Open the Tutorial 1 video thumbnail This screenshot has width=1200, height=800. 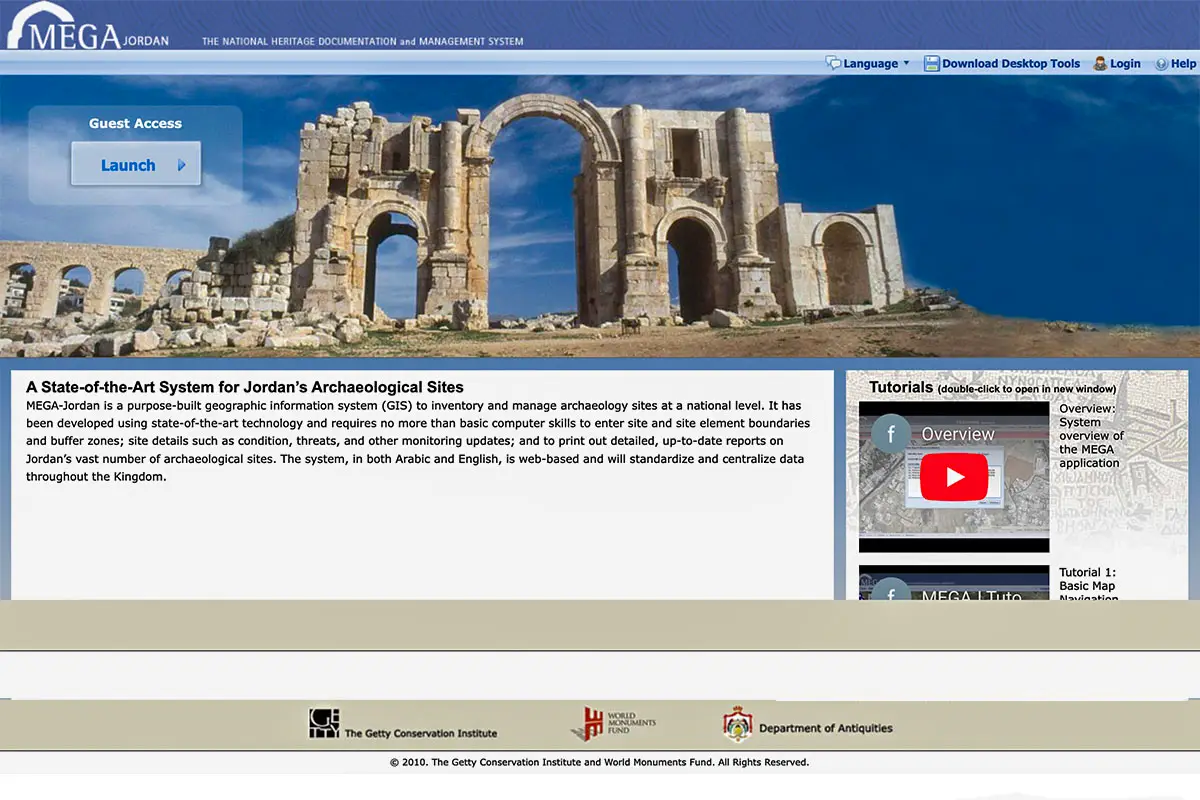click(x=954, y=582)
